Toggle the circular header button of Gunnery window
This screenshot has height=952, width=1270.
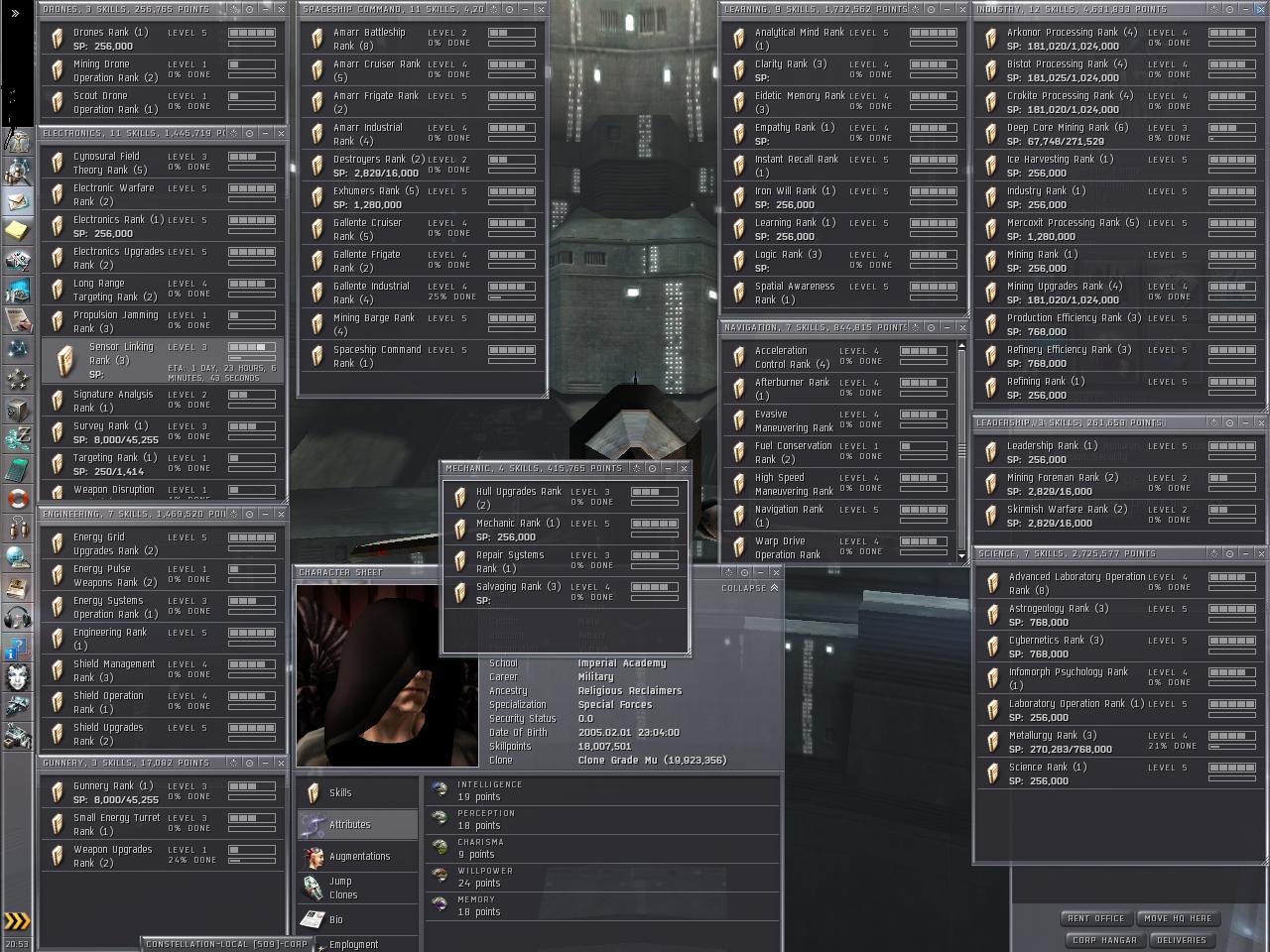[250, 763]
